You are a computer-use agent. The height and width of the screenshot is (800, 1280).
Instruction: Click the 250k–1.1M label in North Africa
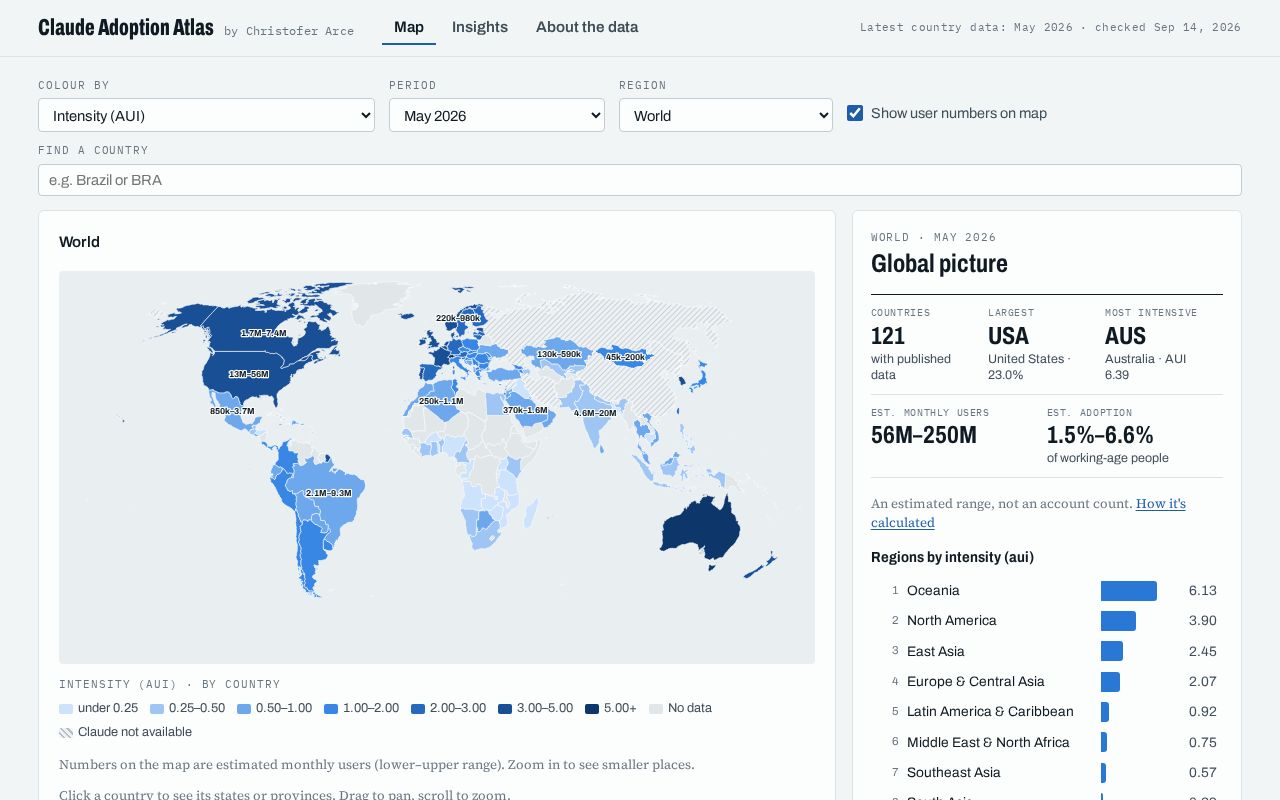[441, 401]
